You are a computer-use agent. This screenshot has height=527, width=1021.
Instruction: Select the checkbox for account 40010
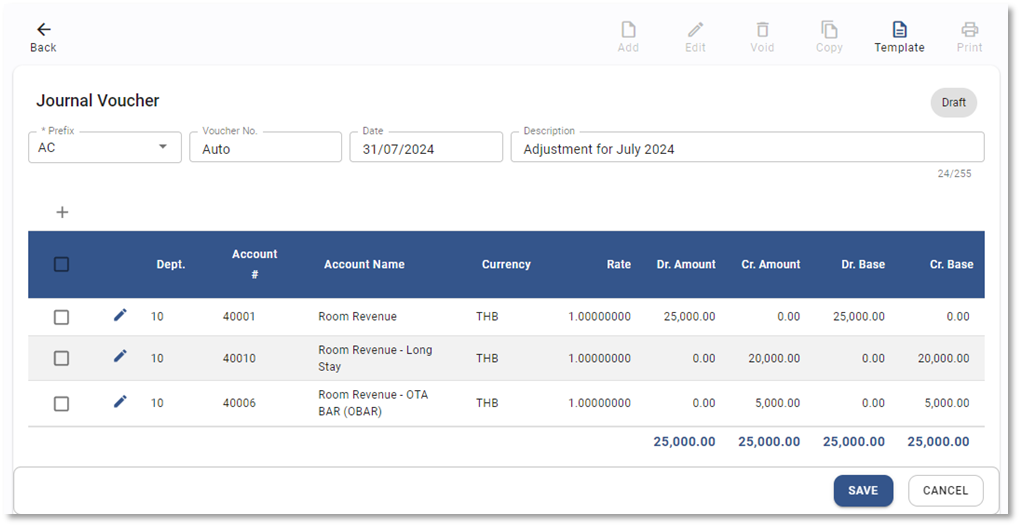[x=61, y=358]
